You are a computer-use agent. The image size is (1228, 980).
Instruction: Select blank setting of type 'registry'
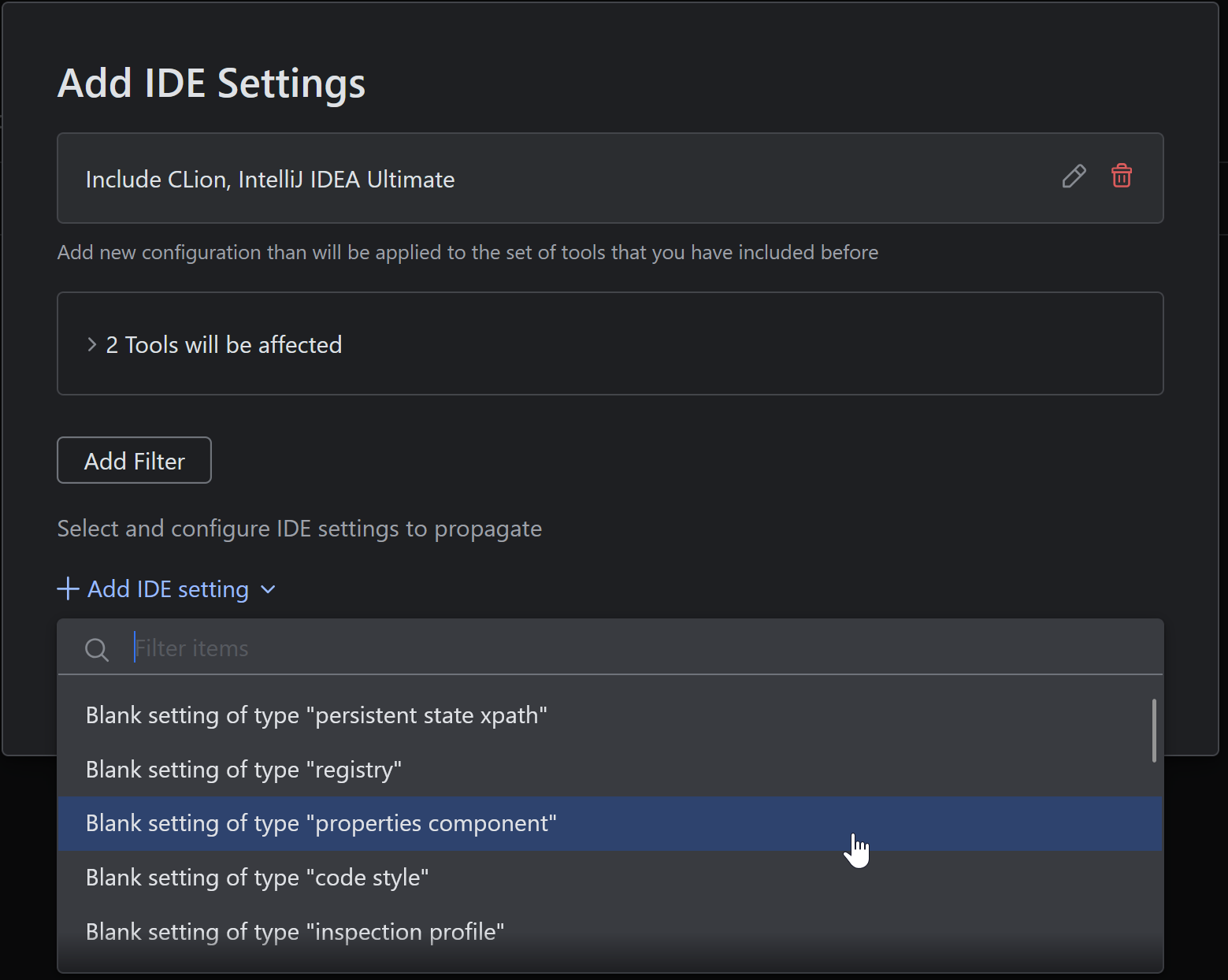click(243, 770)
